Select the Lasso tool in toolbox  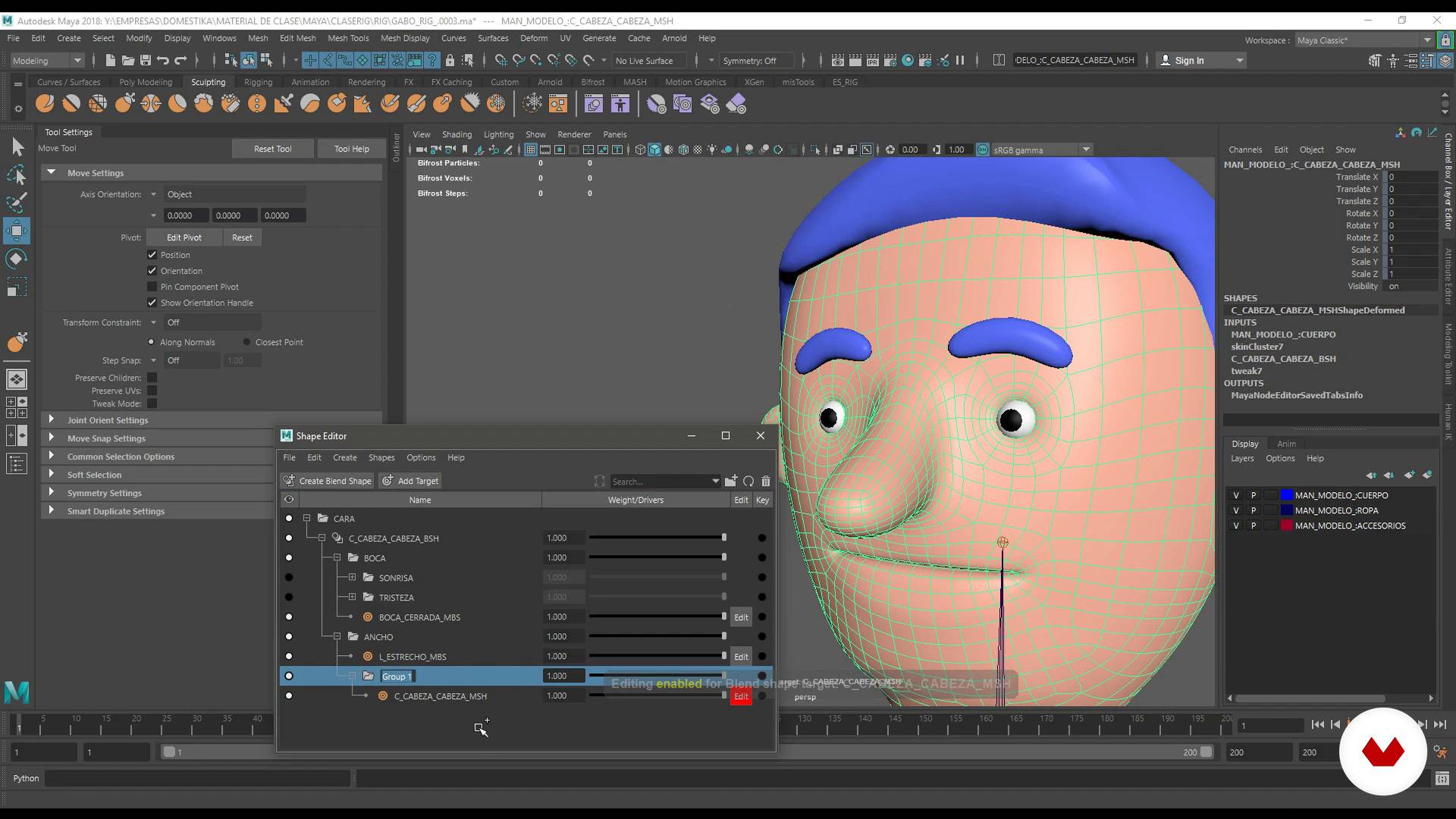(17, 174)
